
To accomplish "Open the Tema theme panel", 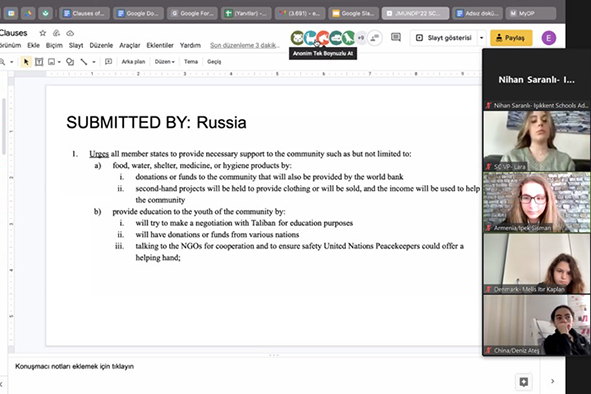I will coord(191,62).
